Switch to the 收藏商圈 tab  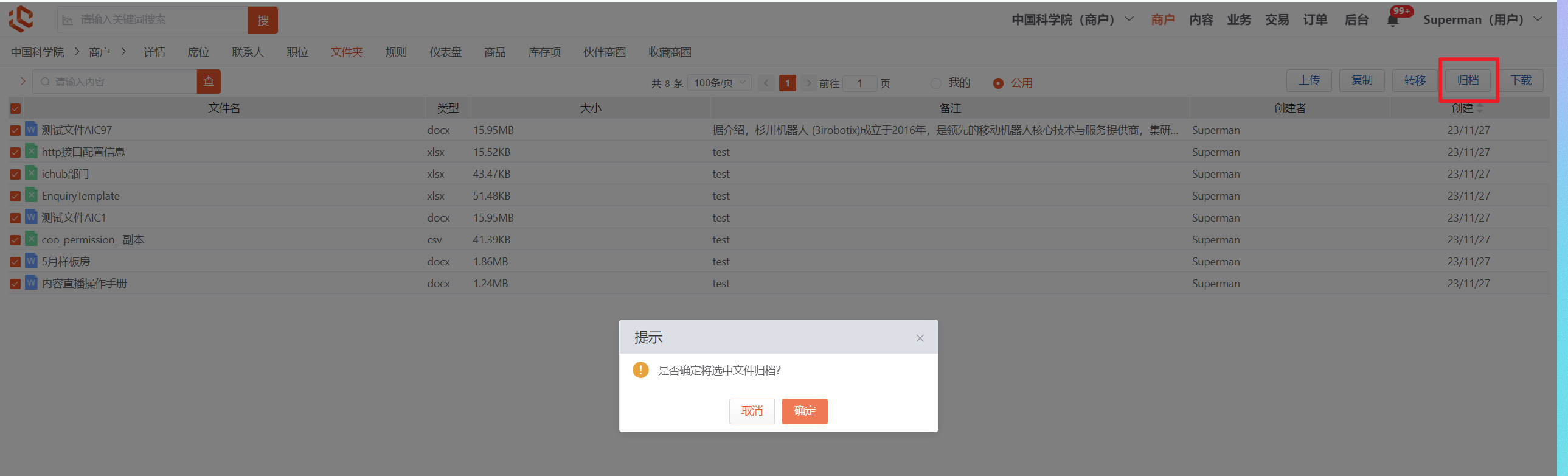(x=670, y=52)
